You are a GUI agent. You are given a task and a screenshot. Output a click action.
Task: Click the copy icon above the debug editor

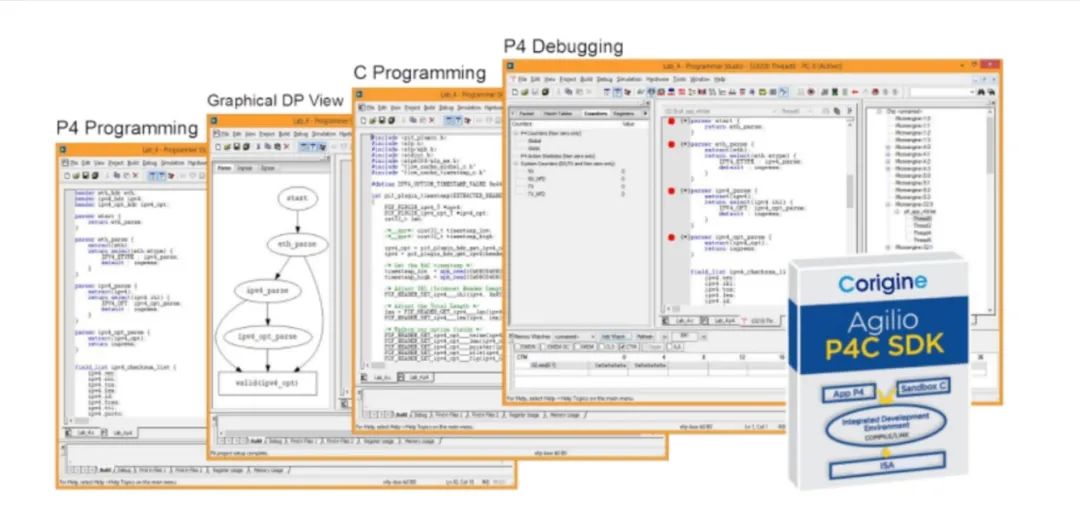(x=837, y=111)
